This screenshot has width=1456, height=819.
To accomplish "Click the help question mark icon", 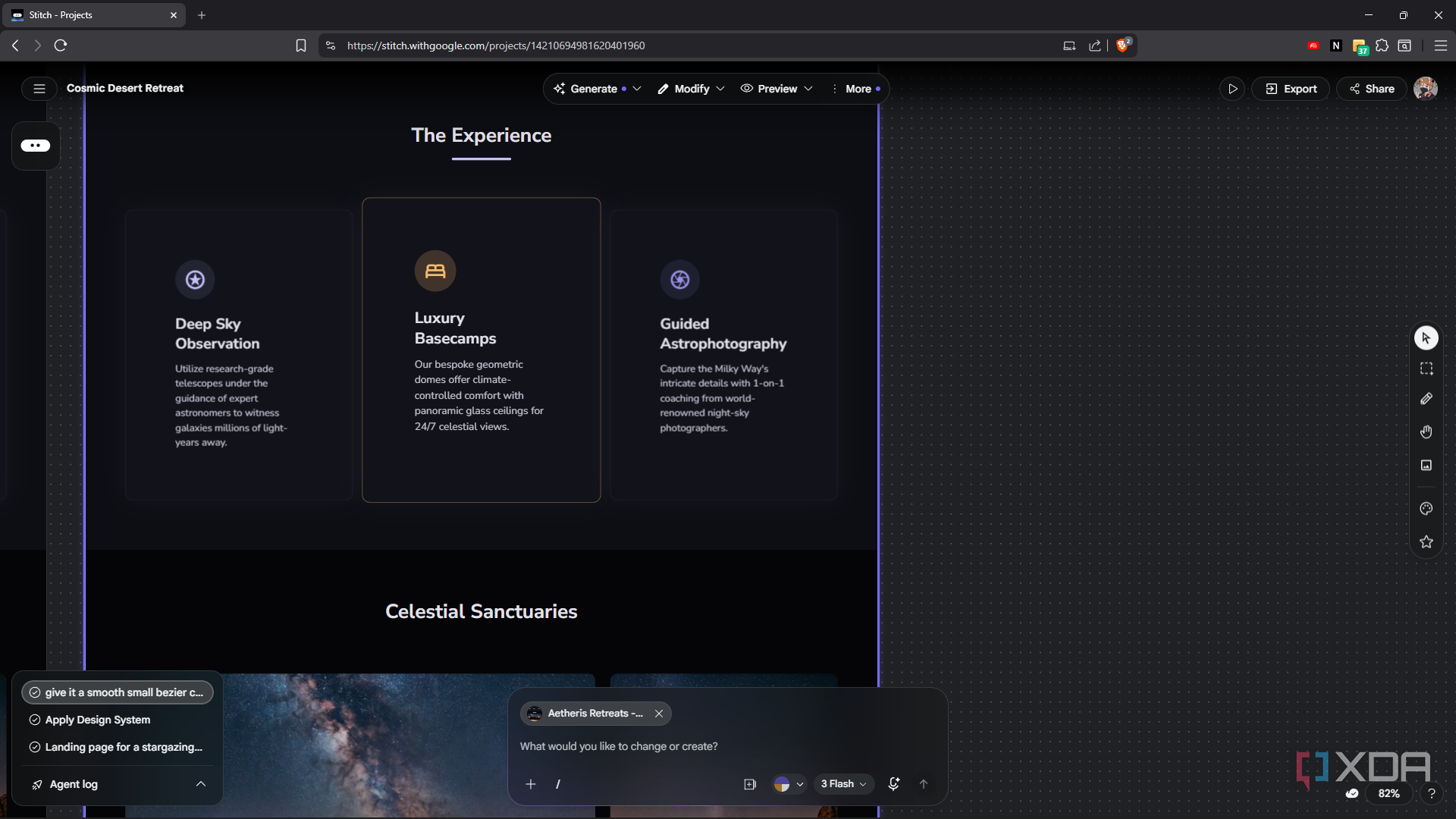I will pos(1431,793).
